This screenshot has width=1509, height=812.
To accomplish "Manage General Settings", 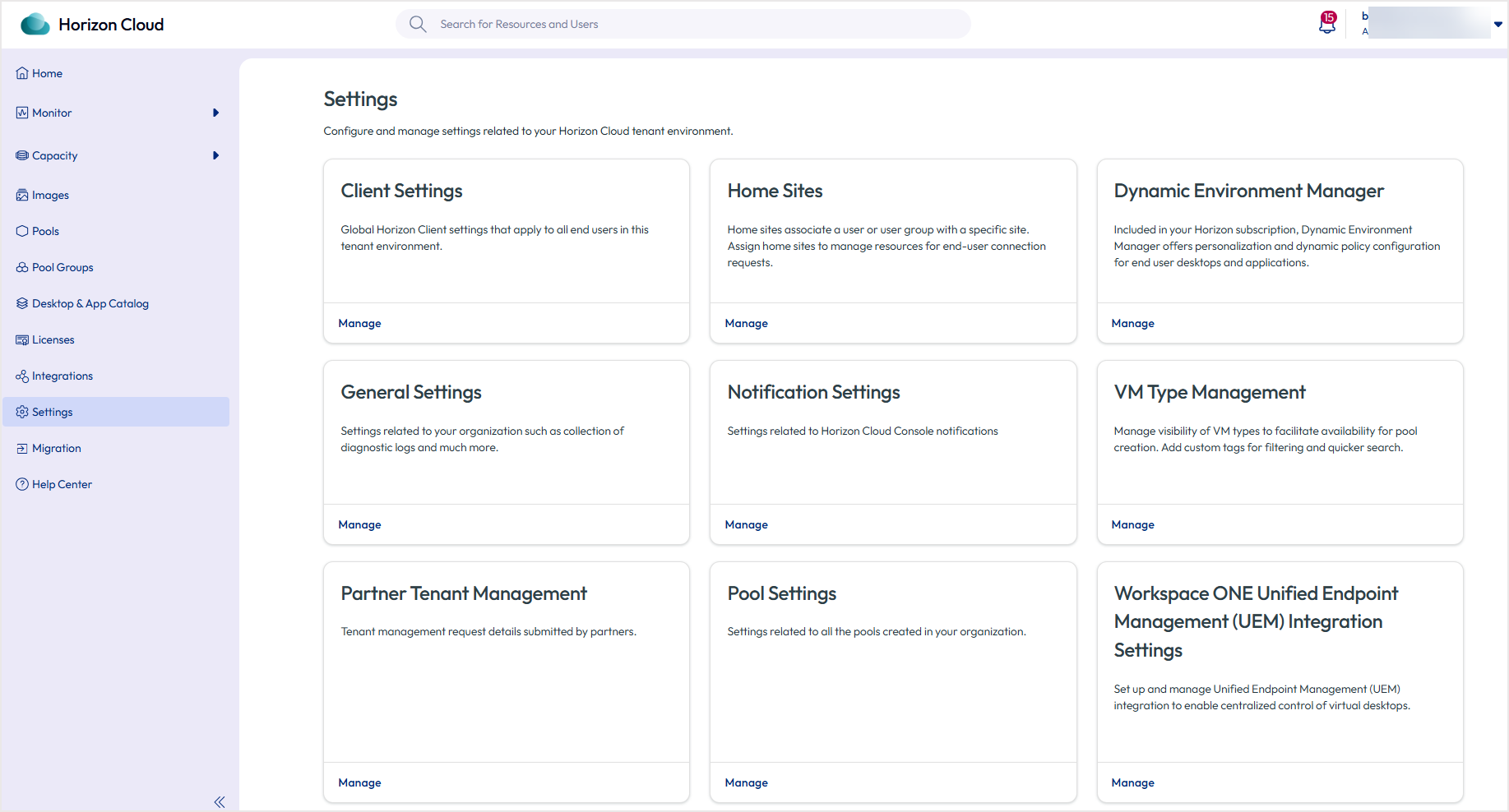I will point(359,524).
